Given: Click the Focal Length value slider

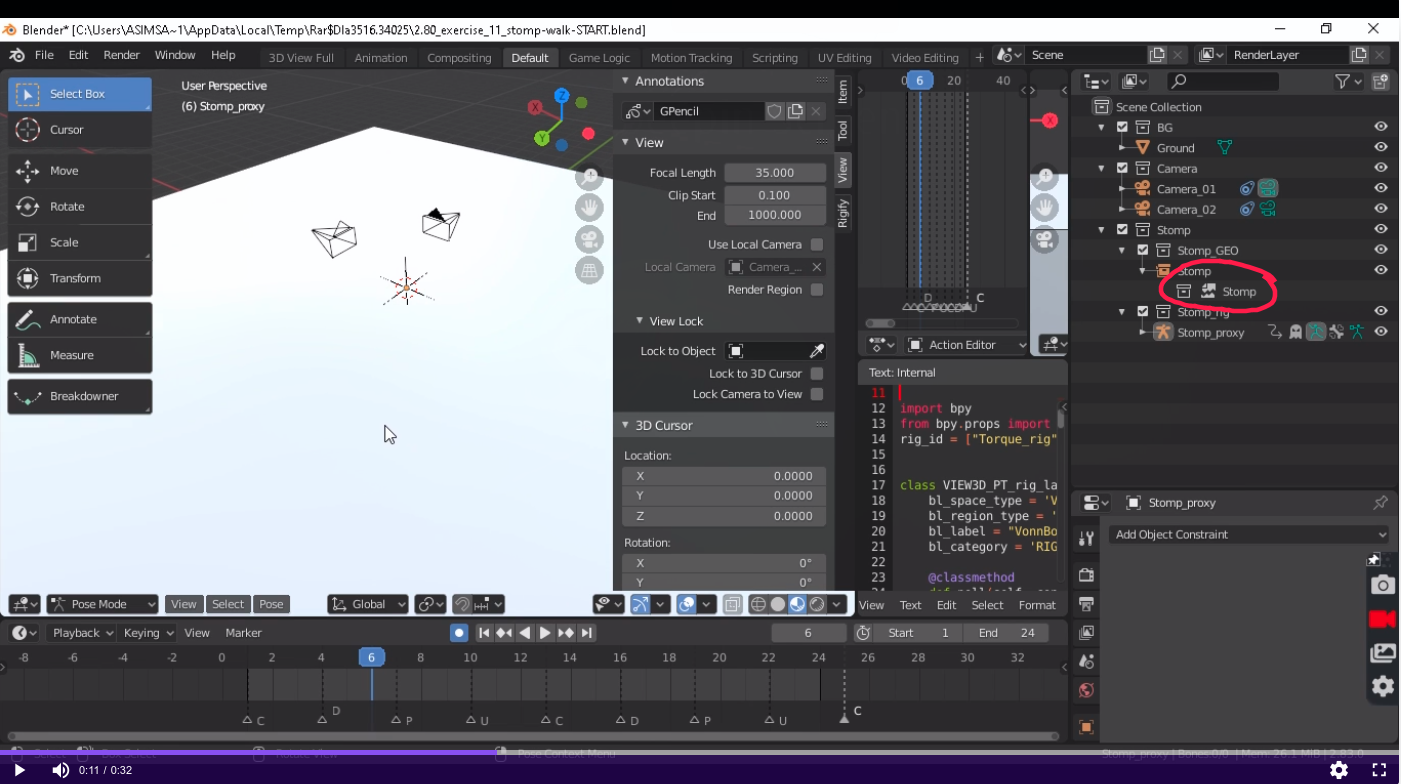Looking at the screenshot, I should [x=776, y=173].
